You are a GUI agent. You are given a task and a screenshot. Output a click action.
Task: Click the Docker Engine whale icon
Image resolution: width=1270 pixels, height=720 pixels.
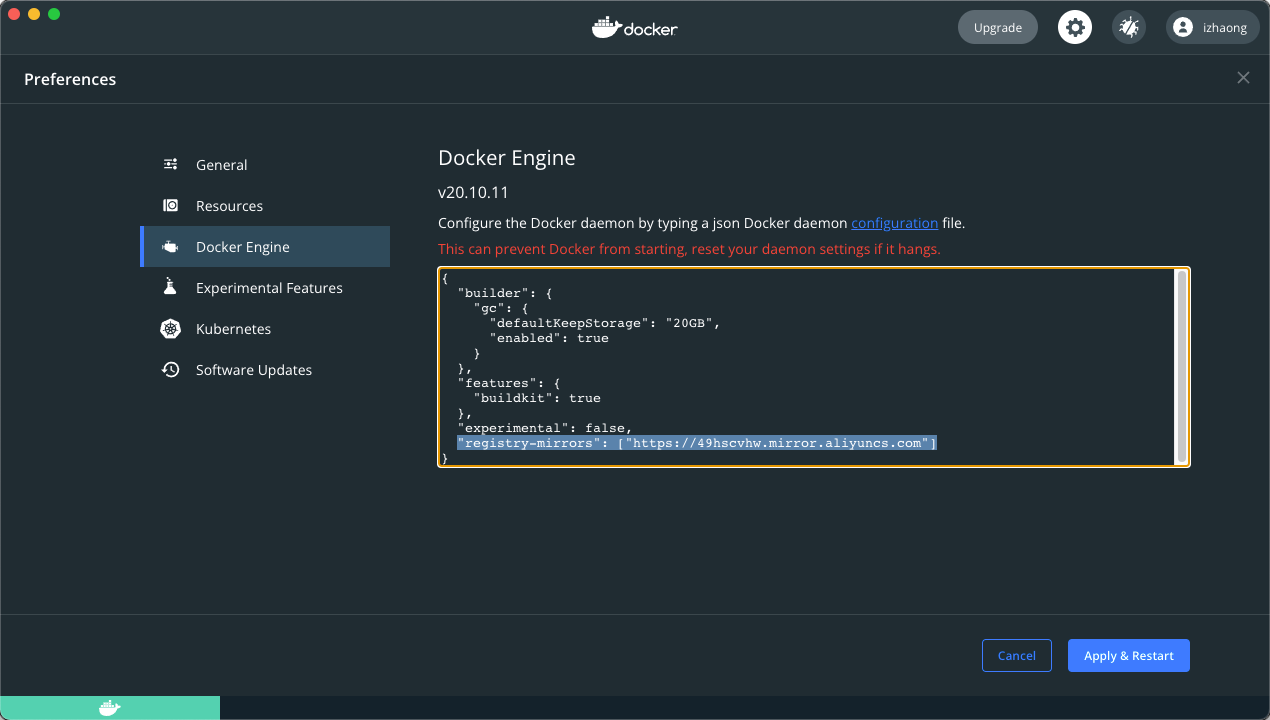pos(171,247)
